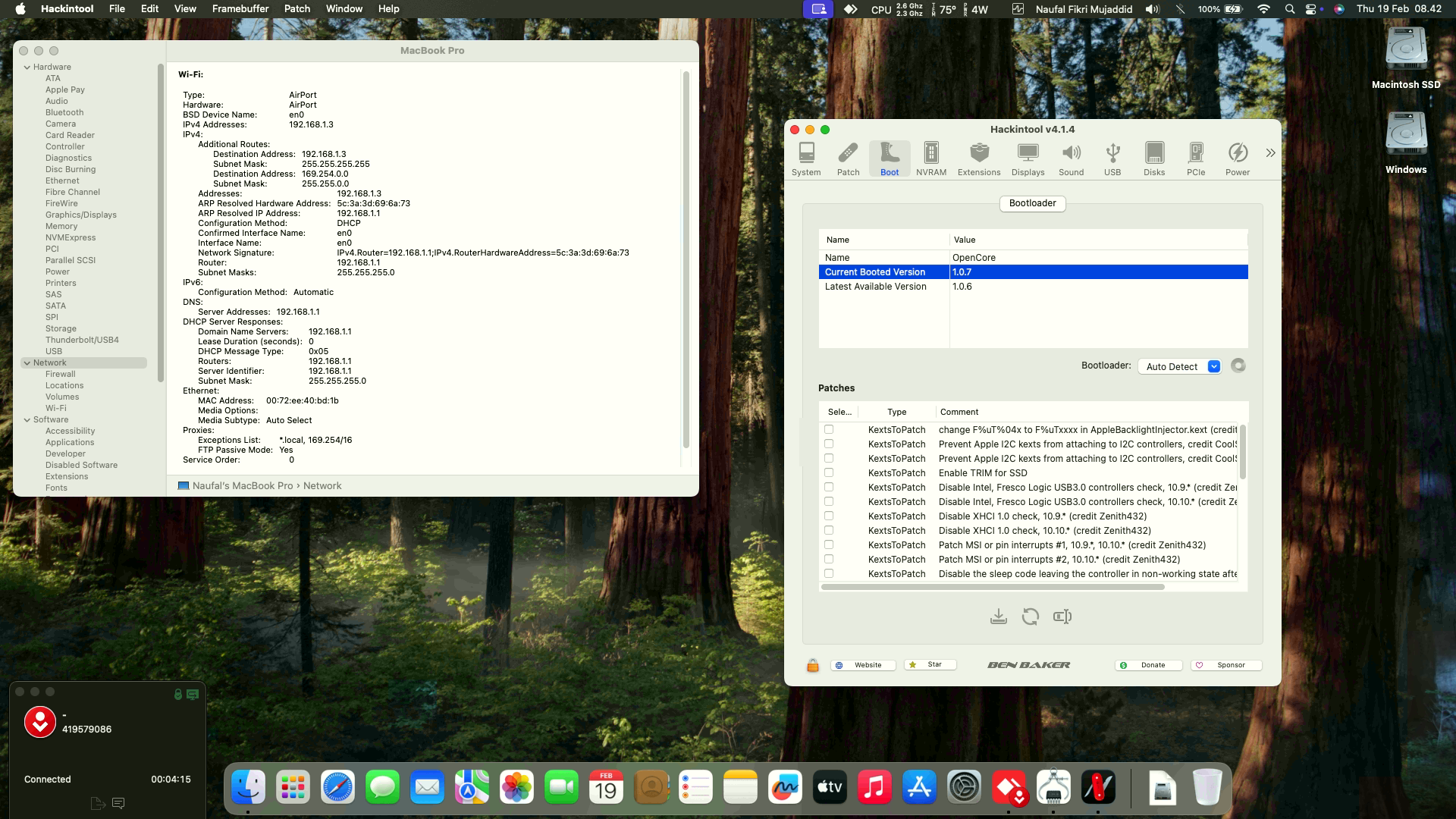Select the Boot toolbar icon in Hackintool
The image size is (1456, 819).
[x=890, y=159]
